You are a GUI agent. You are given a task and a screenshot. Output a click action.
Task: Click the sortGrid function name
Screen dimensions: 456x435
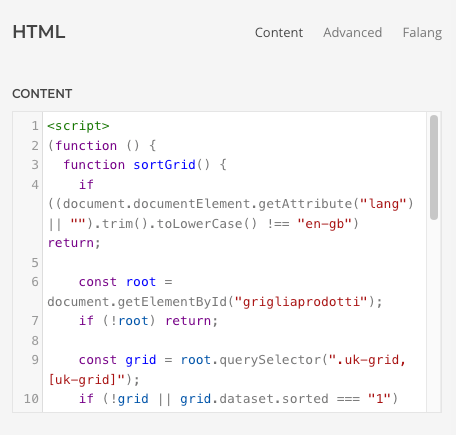tap(164, 165)
